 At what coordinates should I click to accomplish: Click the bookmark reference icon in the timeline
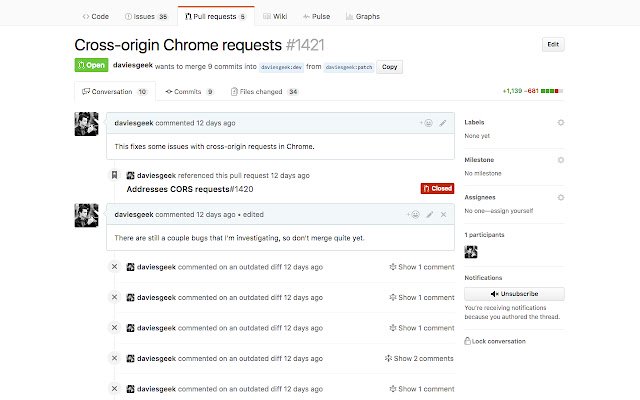(114, 175)
